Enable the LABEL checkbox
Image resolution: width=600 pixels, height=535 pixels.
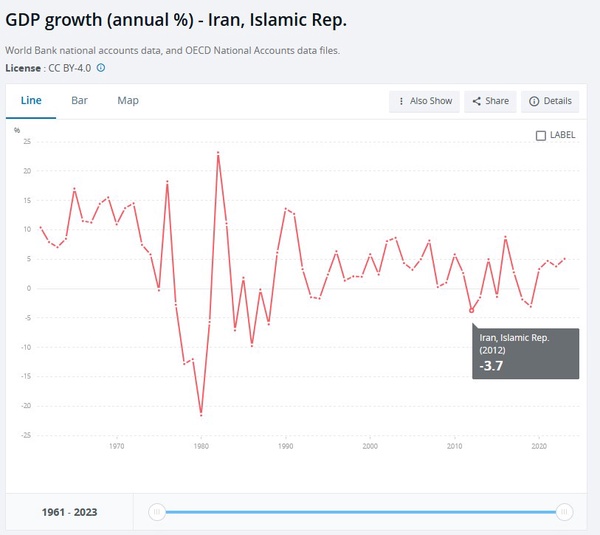[x=541, y=135]
